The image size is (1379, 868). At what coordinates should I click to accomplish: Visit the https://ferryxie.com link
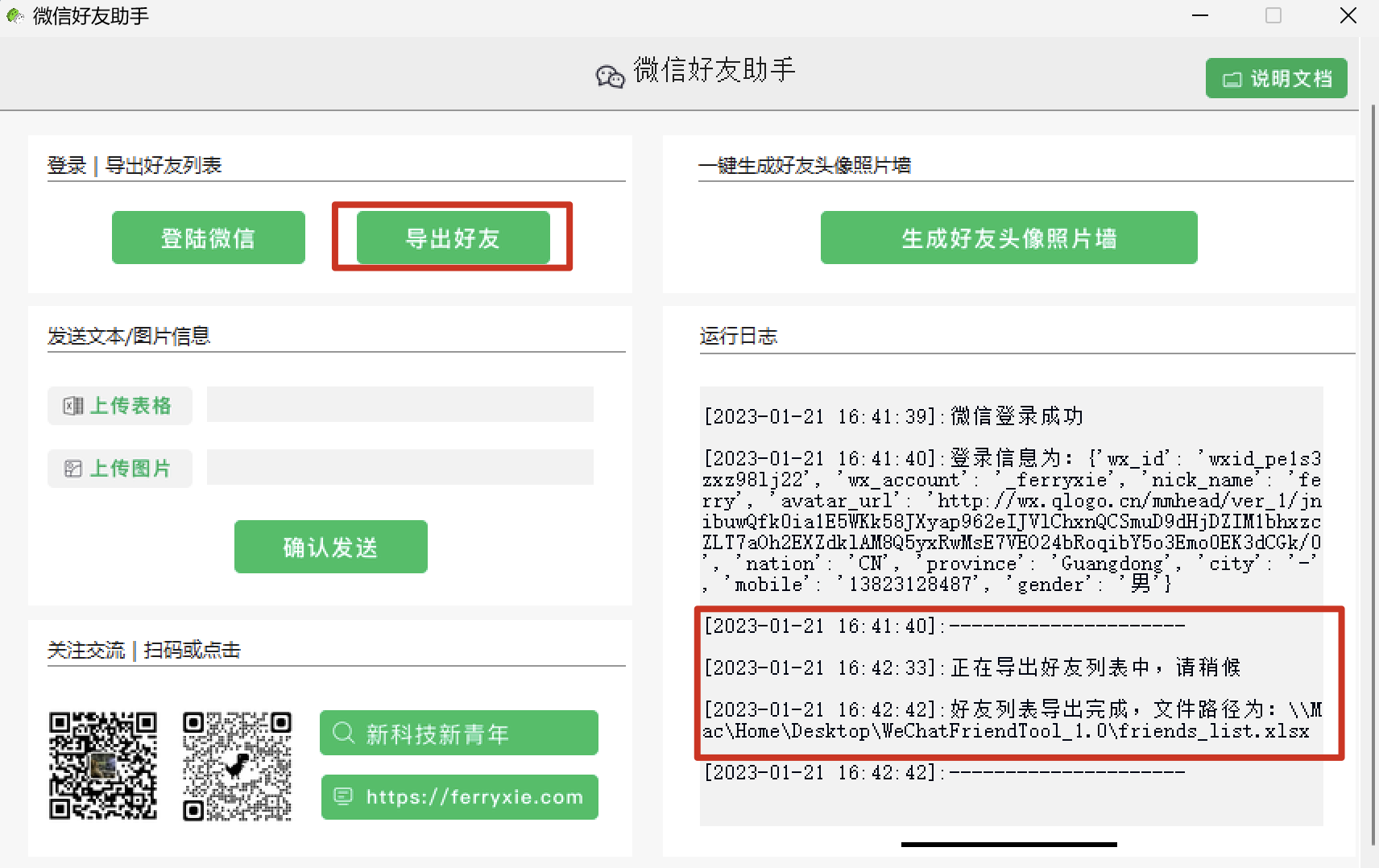(458, 796)
